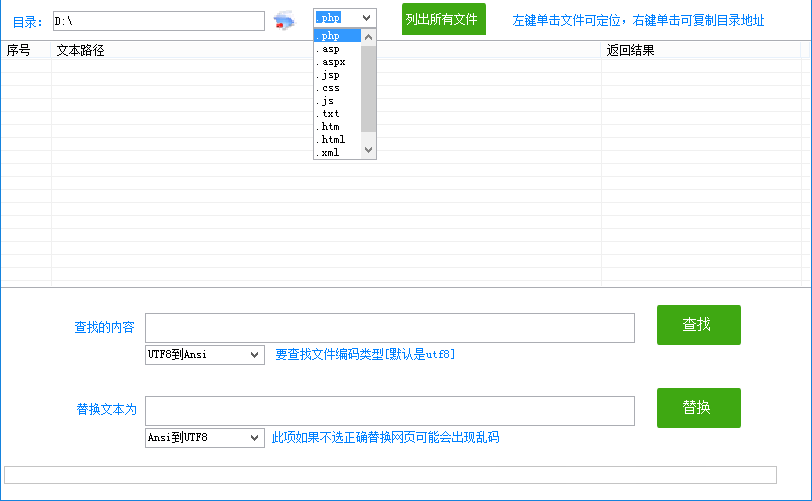This screenshot has height=501, width=812.
Task: Choose .aspx file extension option
Action: (x=337, y=62)
